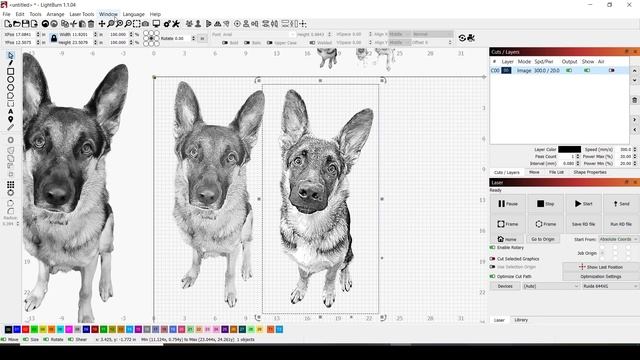Open the Laser Tools menu

click(82, 14)
